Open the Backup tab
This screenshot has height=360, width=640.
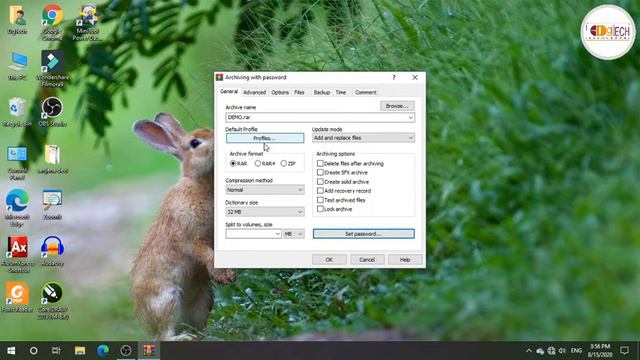(x=322, y=93)
